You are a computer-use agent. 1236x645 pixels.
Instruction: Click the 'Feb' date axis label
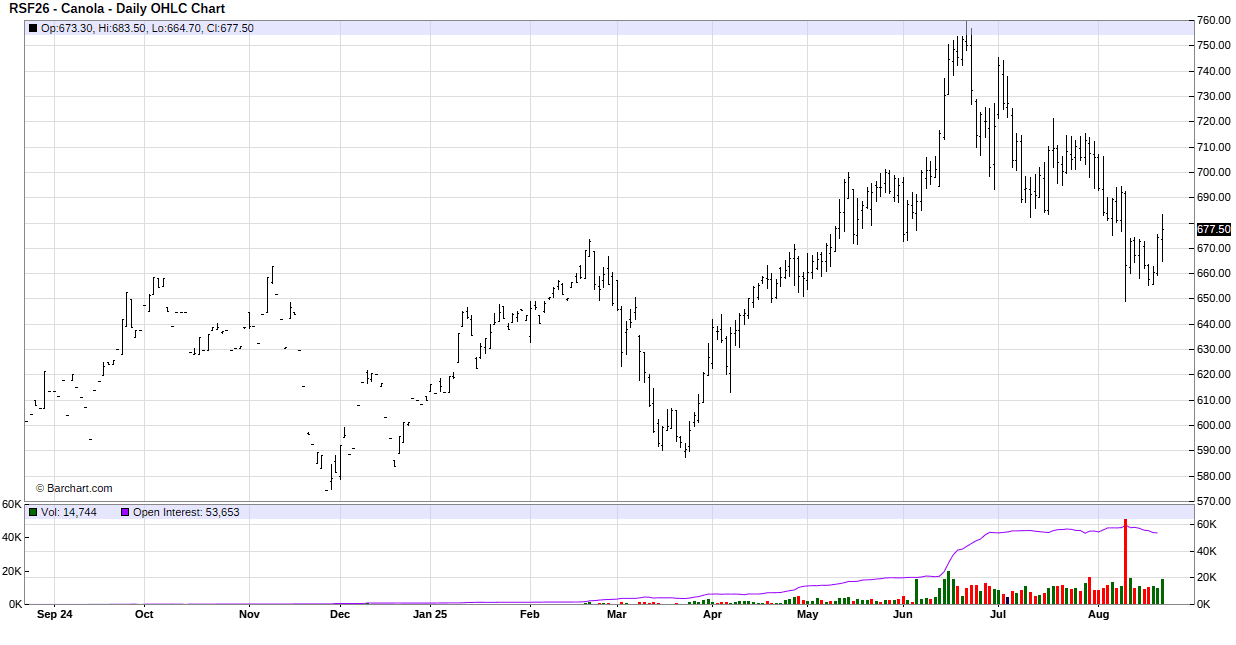tap(529, 614)
